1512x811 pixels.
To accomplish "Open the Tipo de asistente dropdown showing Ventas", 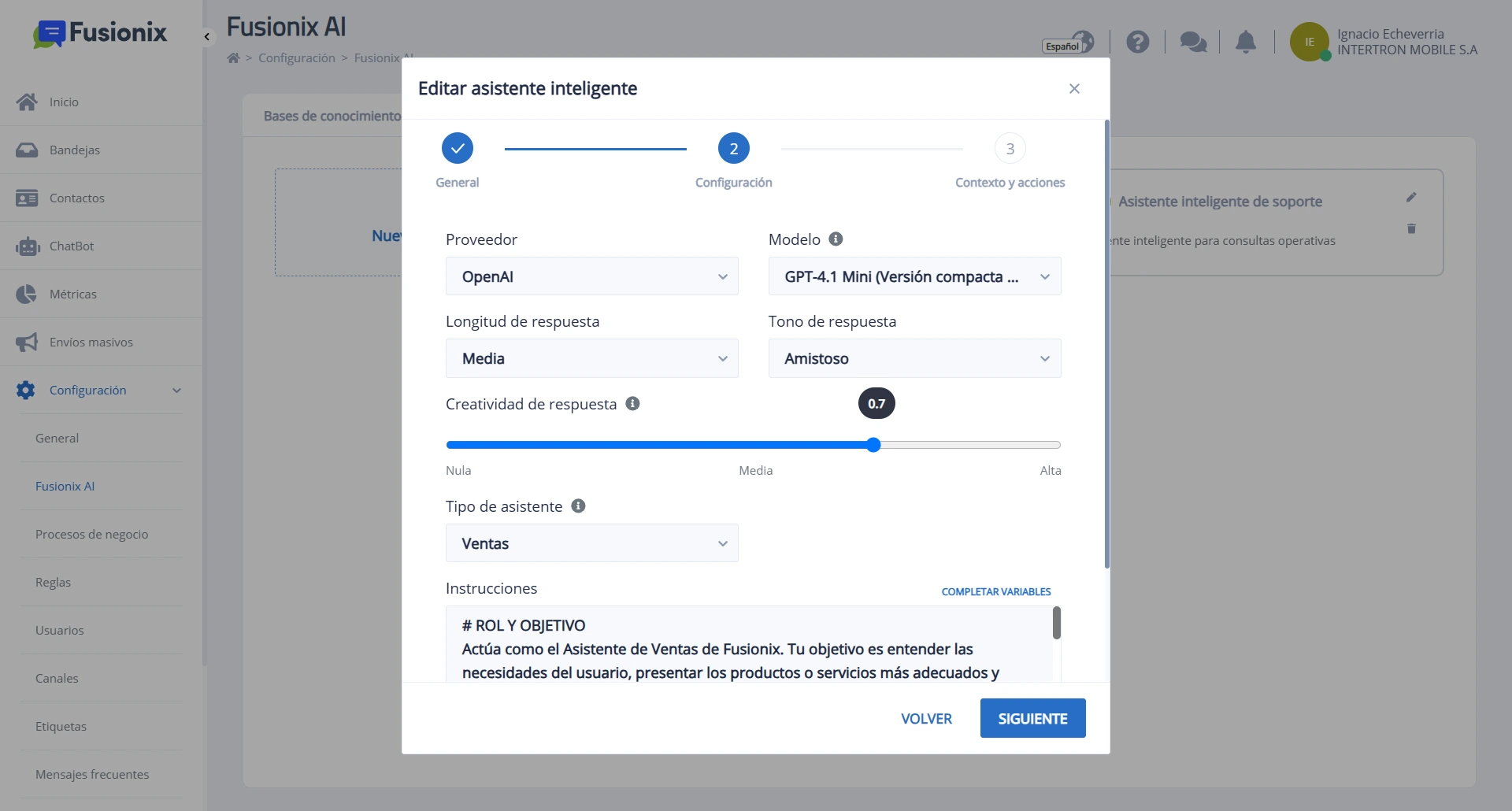I will 592,543.
